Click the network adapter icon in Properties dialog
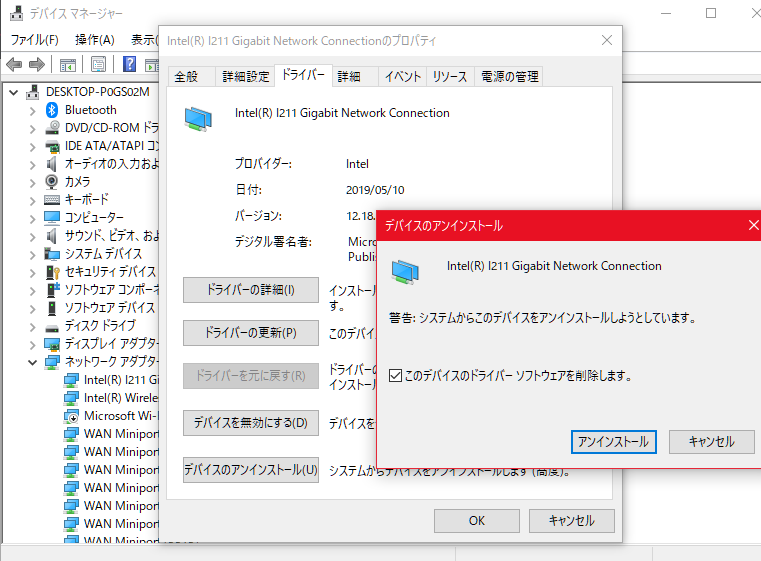The height and width of the screenshot is (561, 761). point(198,119)
